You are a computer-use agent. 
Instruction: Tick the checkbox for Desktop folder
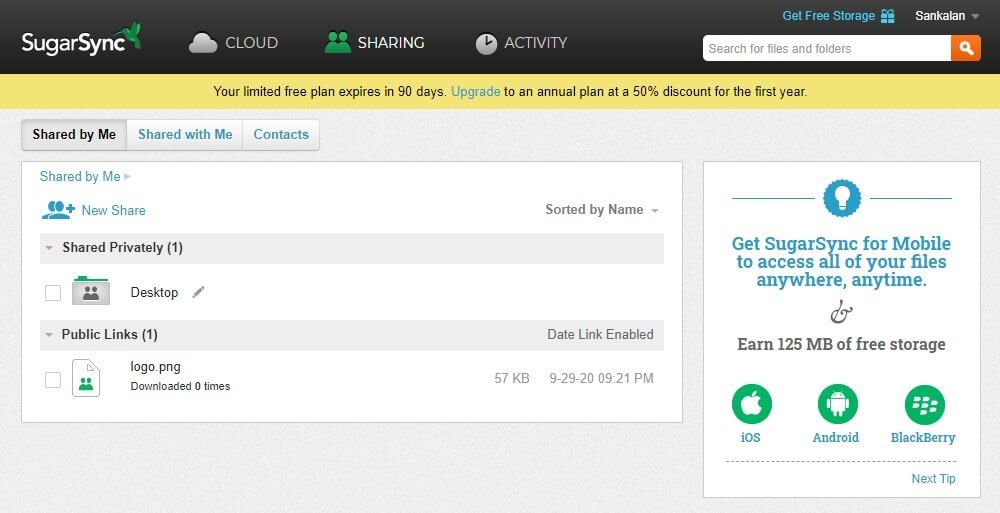click(53, 293)
